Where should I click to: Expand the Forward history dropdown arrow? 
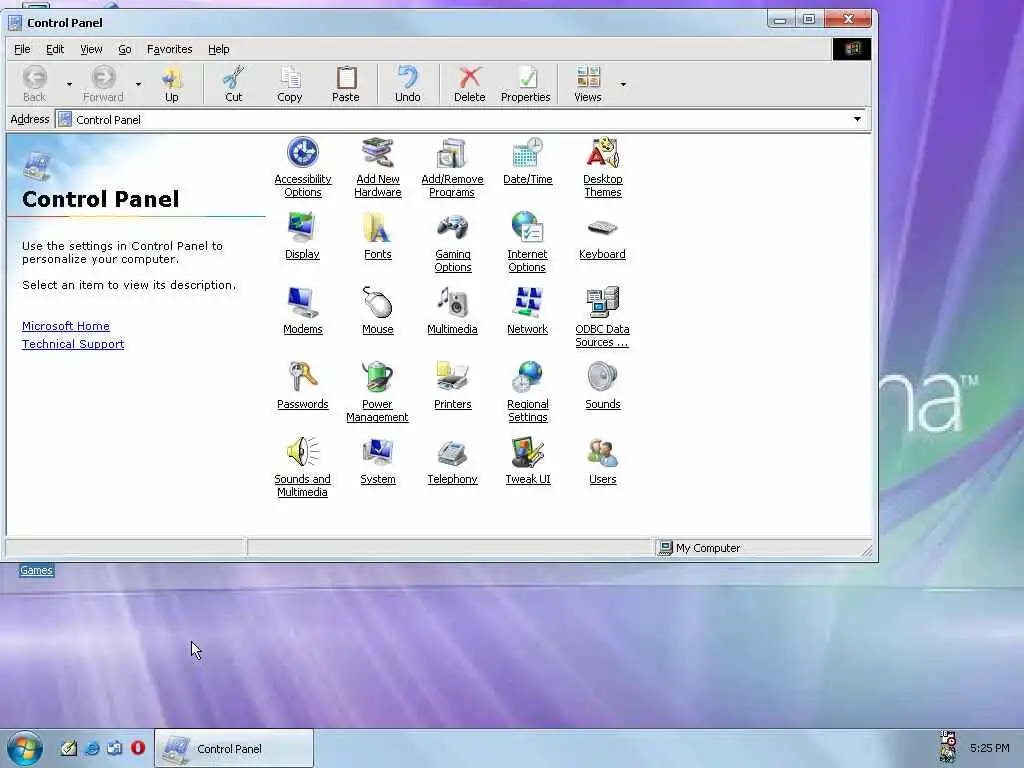138,84
